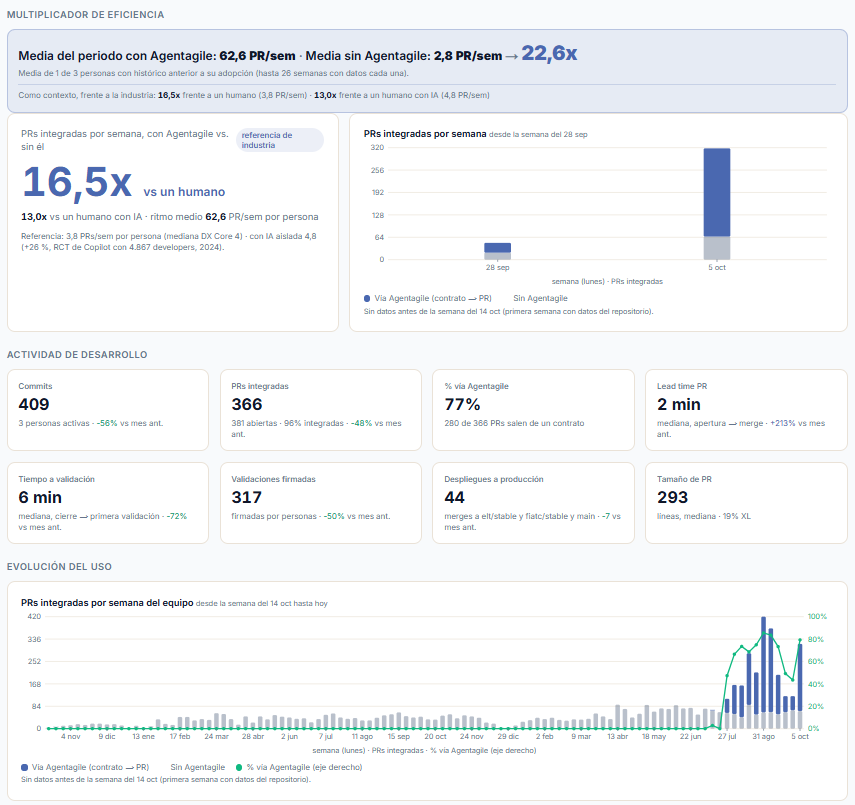
Task: Click 'ACTIVIDAD DE DESARROLLO' section heading
Action: coord(77,355)
